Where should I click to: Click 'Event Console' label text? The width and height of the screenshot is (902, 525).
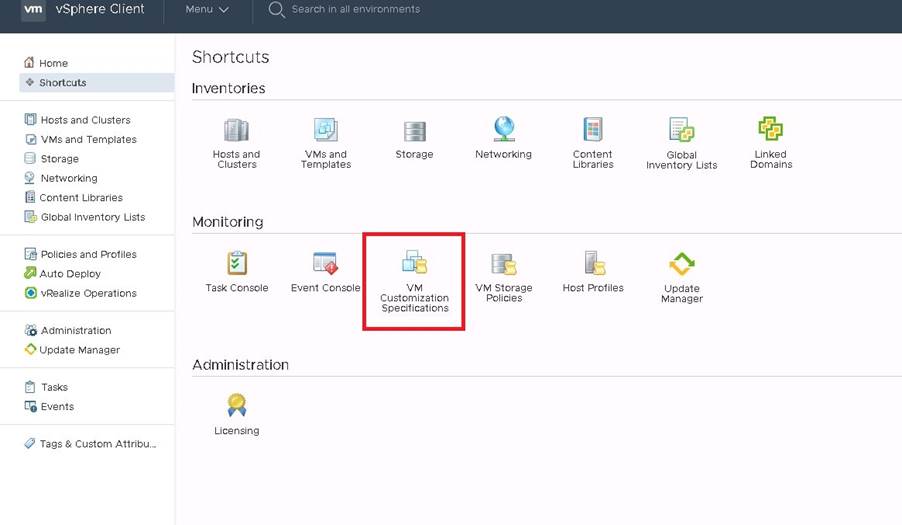[326, 288]
